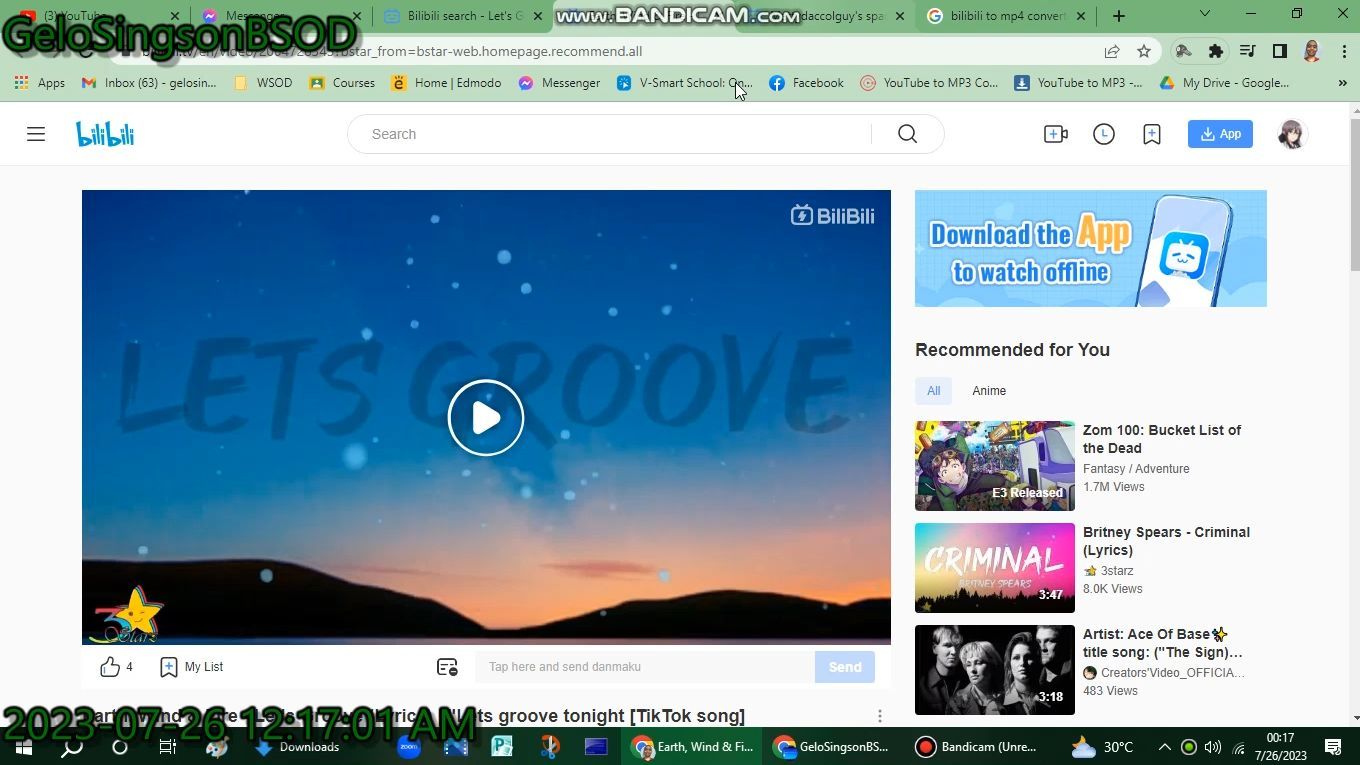Open watch history clock icon
The width and height of the screenshot is (1360, 765).
pos(1104,134)
